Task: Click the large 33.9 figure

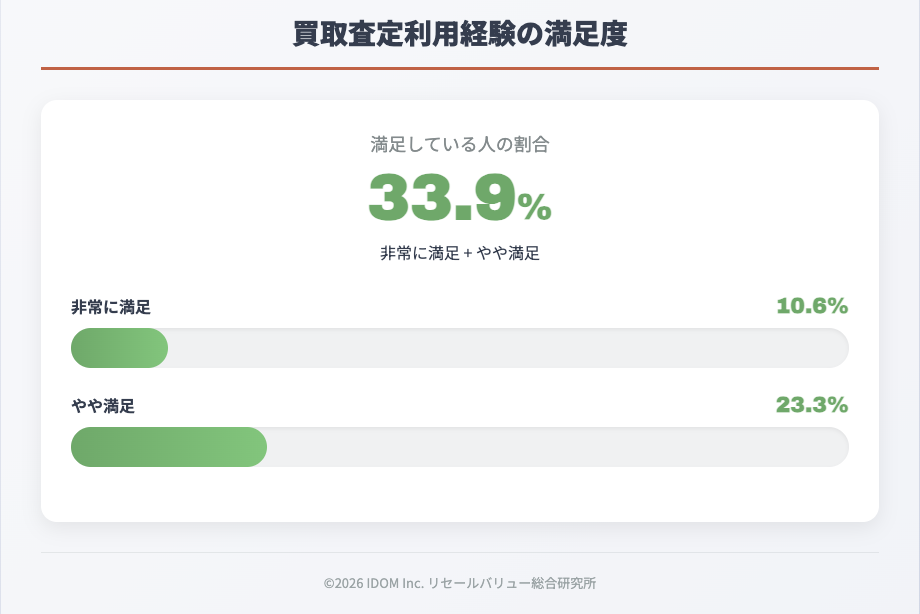Action: pos(442,197)
